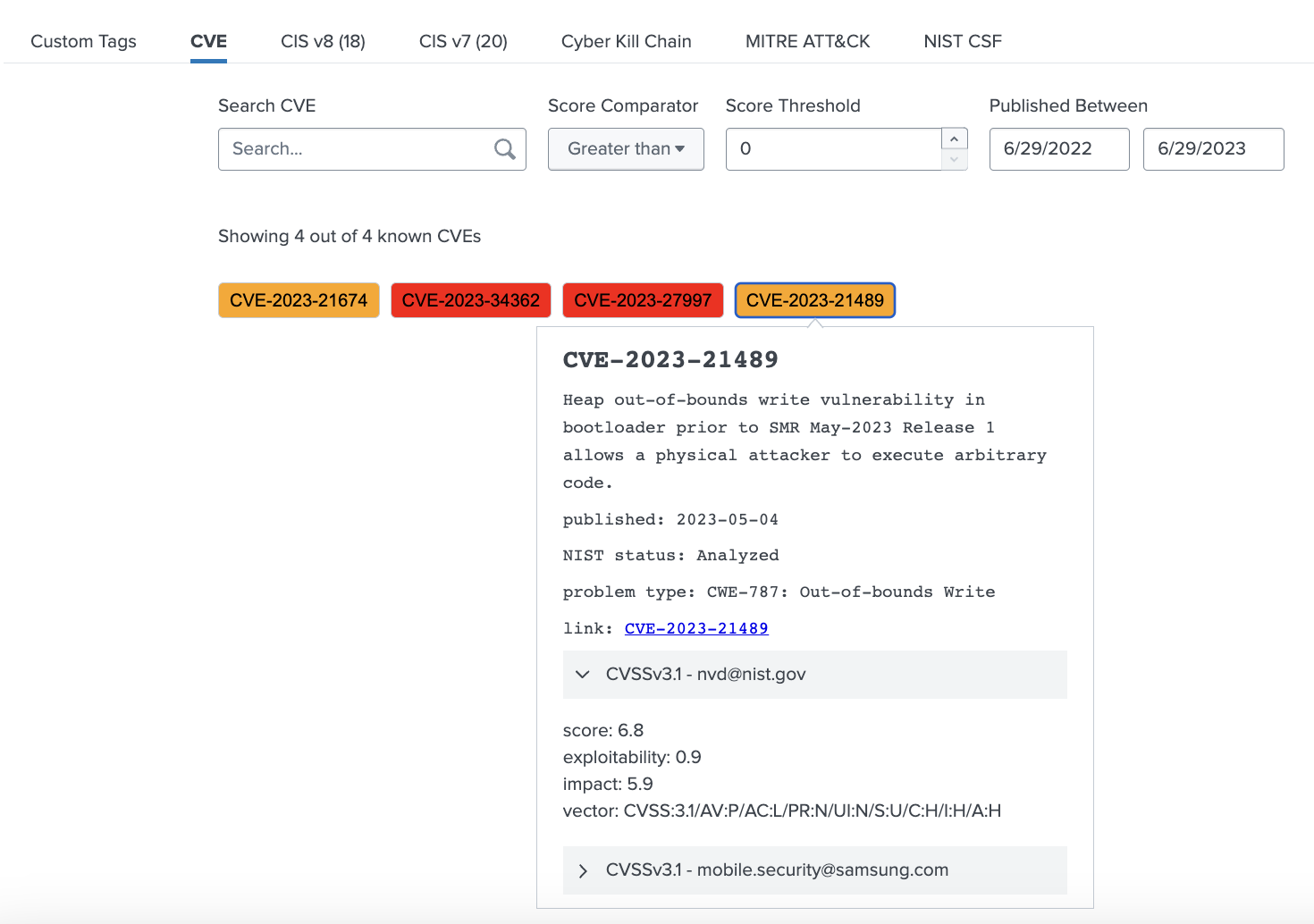Viewport: 1314px width, 924px height.
Task: Switch to the NIST CSF tab
Action: [x=963, y=41]
